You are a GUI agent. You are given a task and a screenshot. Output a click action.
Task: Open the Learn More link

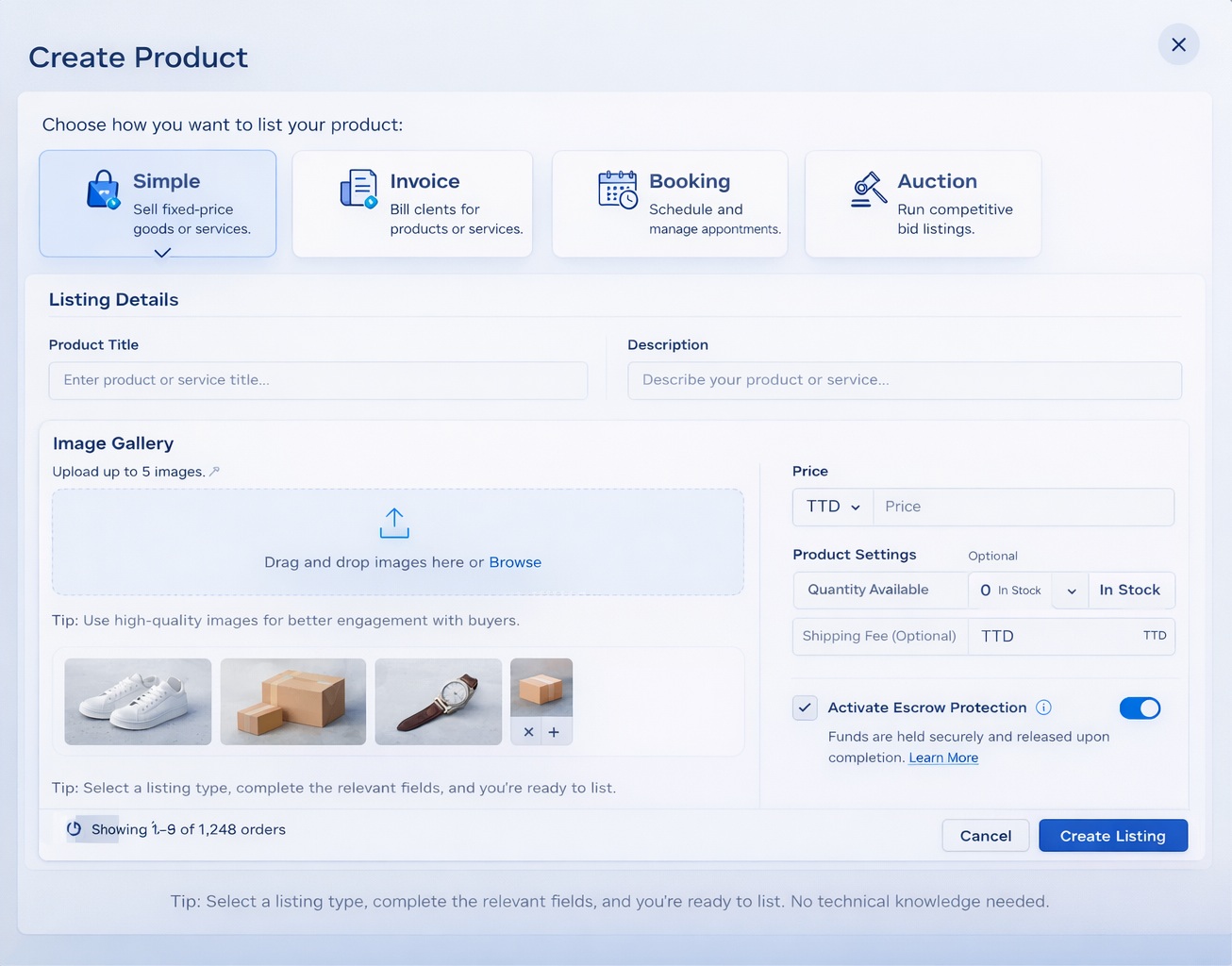click(x=942, y=758)
